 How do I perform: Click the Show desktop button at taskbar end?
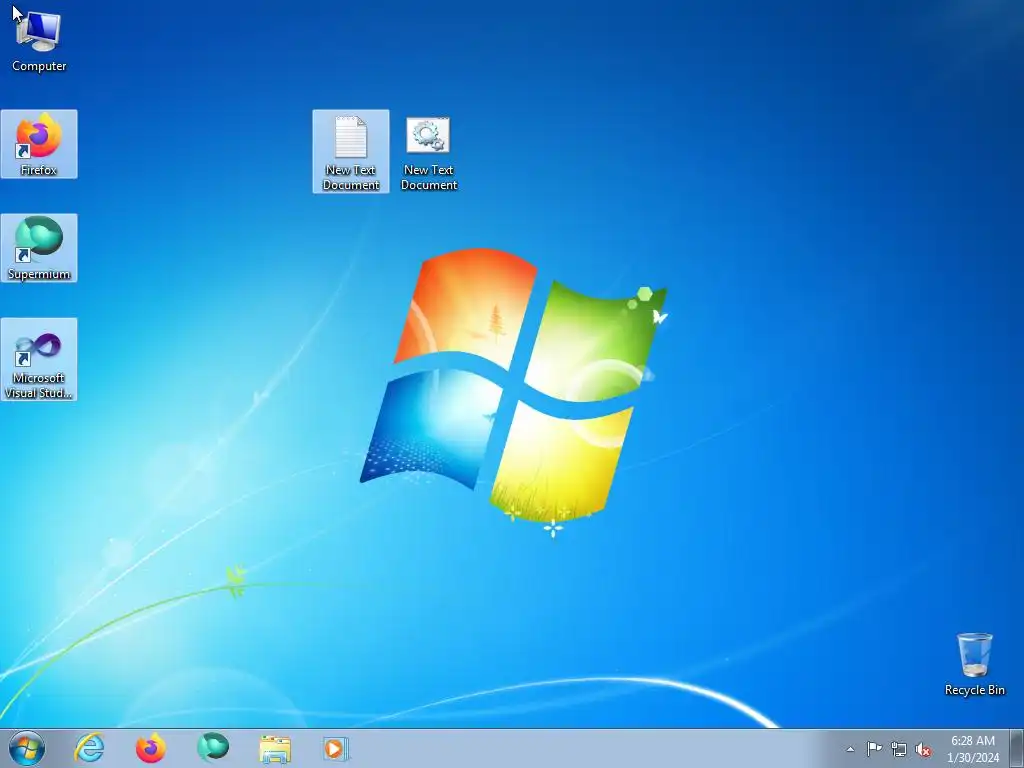(x=1017, y=748)
